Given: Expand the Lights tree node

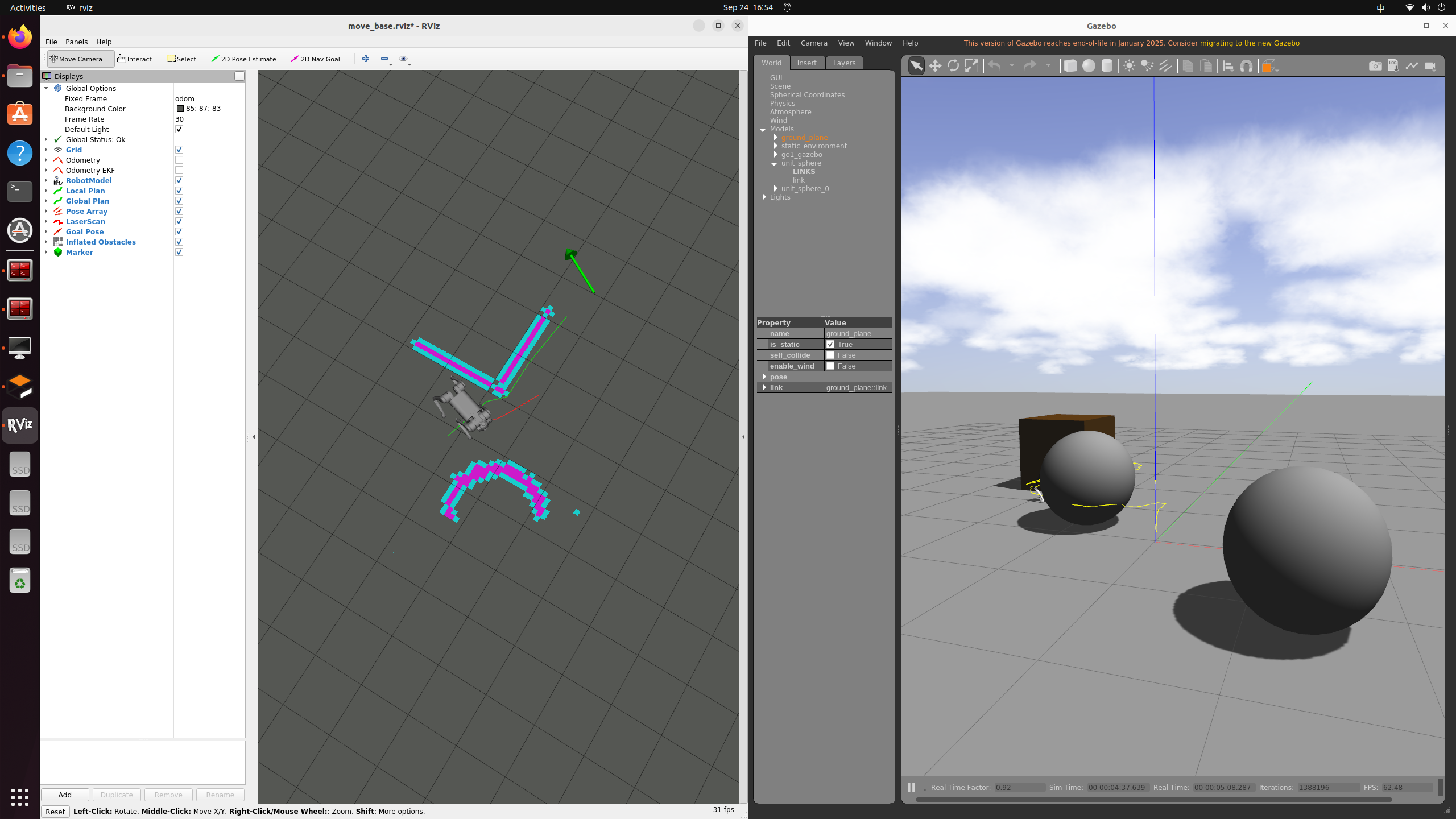Looking at the screenshot, I should coord(764,197).
